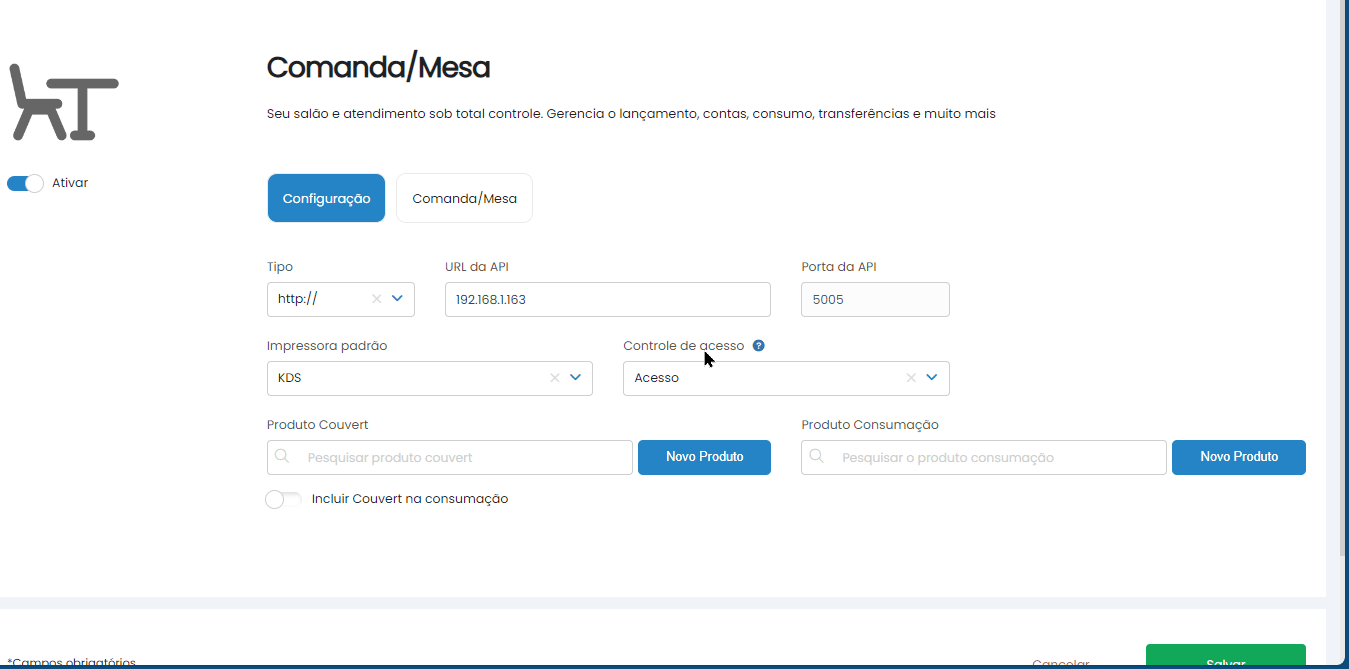This screenshot has width=1349, height=669.
Task: Clear the Impressora padrão KDS value
Action: pos(555,378)
